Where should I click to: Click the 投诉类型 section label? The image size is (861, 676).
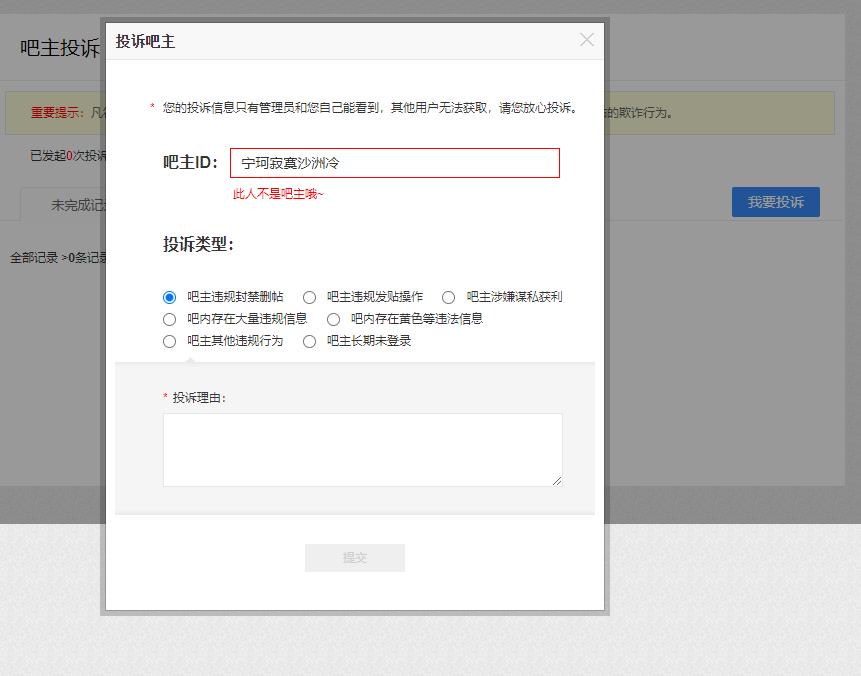tap(198, 245)
